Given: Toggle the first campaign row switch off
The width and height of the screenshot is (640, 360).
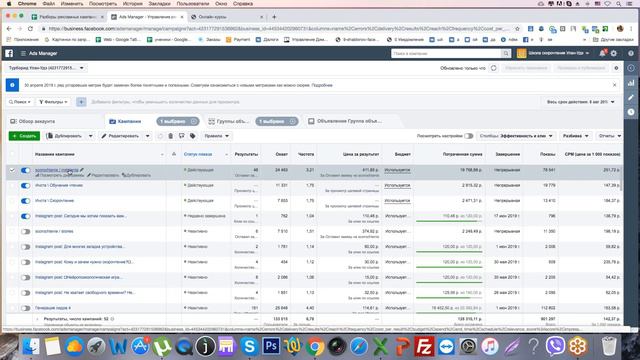Looking at the screenshot, I should [25, 170].
